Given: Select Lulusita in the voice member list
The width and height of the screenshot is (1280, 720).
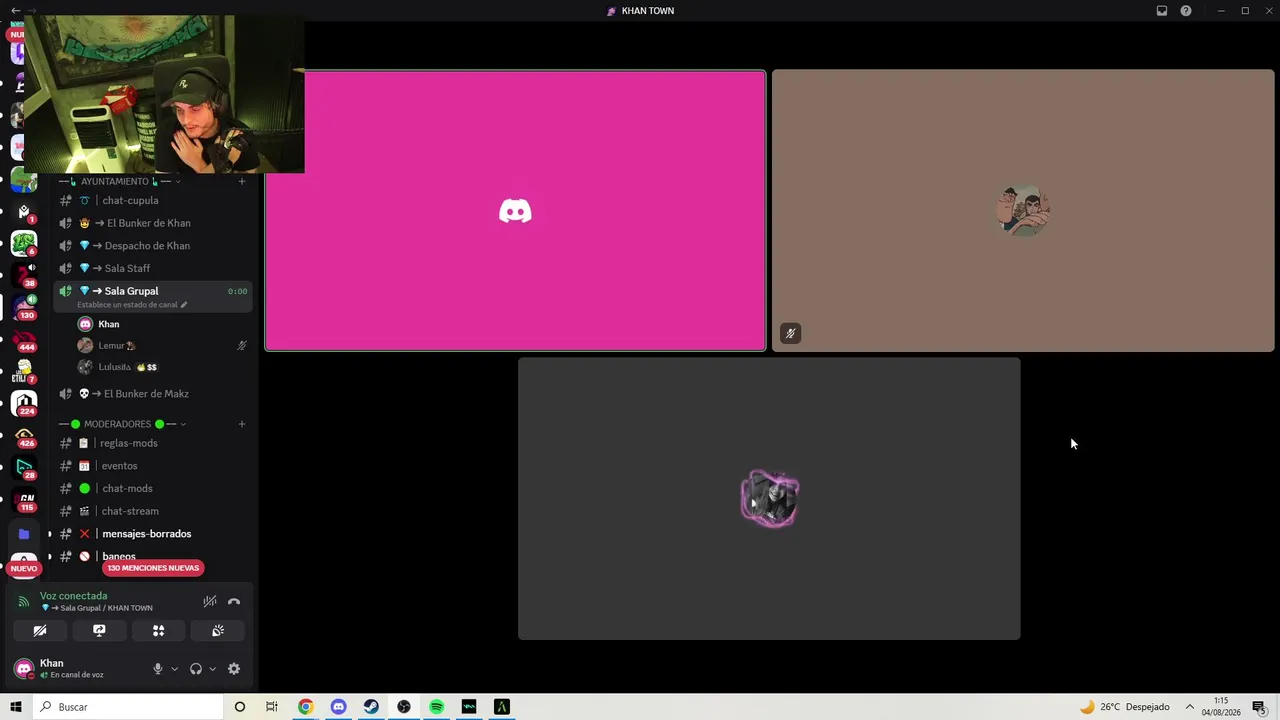Looking at the screenshot, I should pos(162,367).
